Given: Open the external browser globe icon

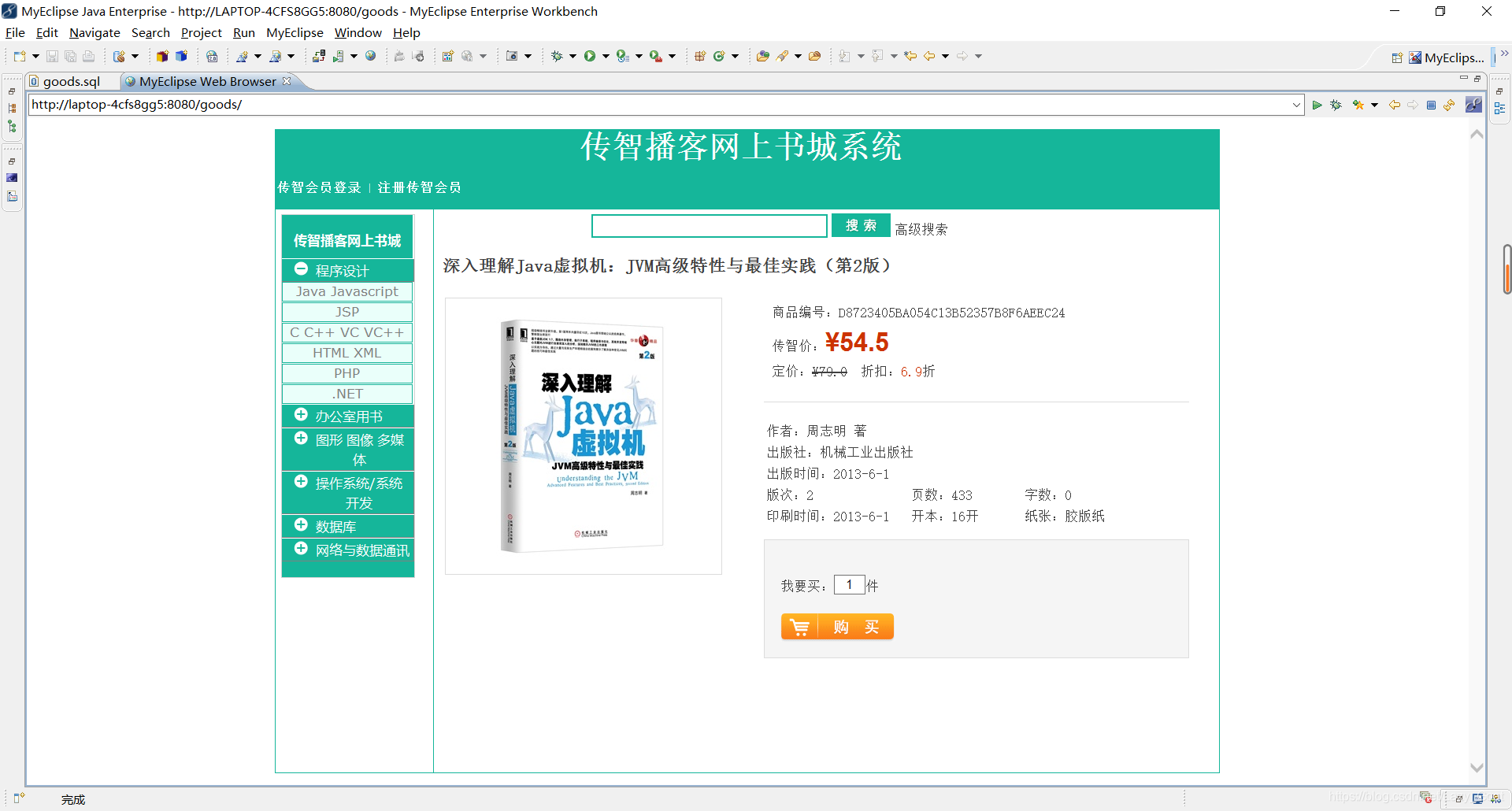Looking at the screenshot, I should (370, 55).
